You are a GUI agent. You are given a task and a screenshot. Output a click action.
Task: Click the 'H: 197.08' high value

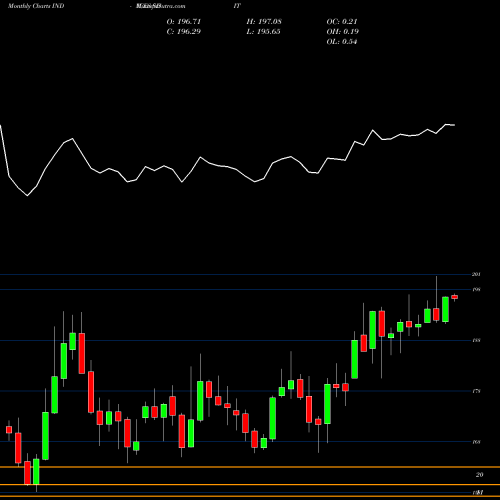[x=264, y=22]
